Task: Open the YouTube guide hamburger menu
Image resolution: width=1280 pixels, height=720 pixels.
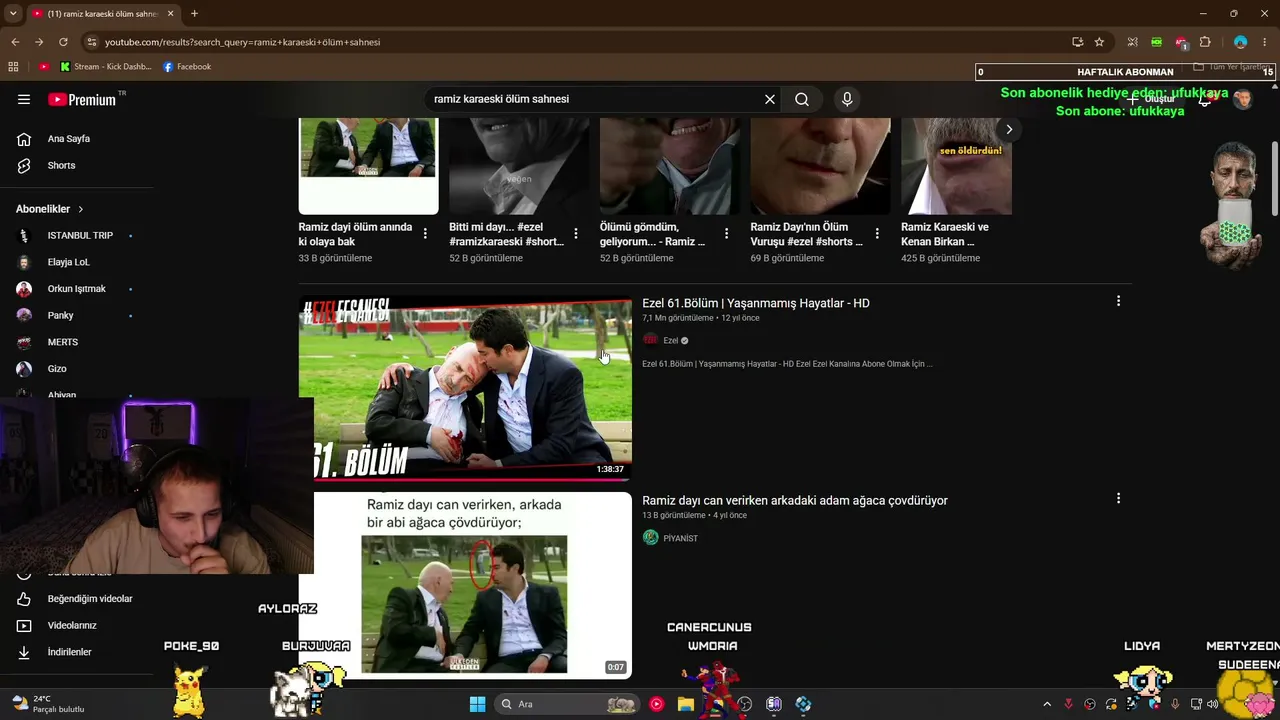Action: coord(24,99)
